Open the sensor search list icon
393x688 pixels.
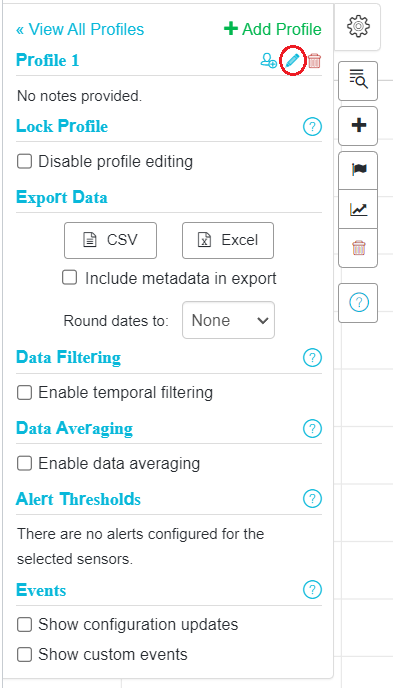click(x=358, y=79)
